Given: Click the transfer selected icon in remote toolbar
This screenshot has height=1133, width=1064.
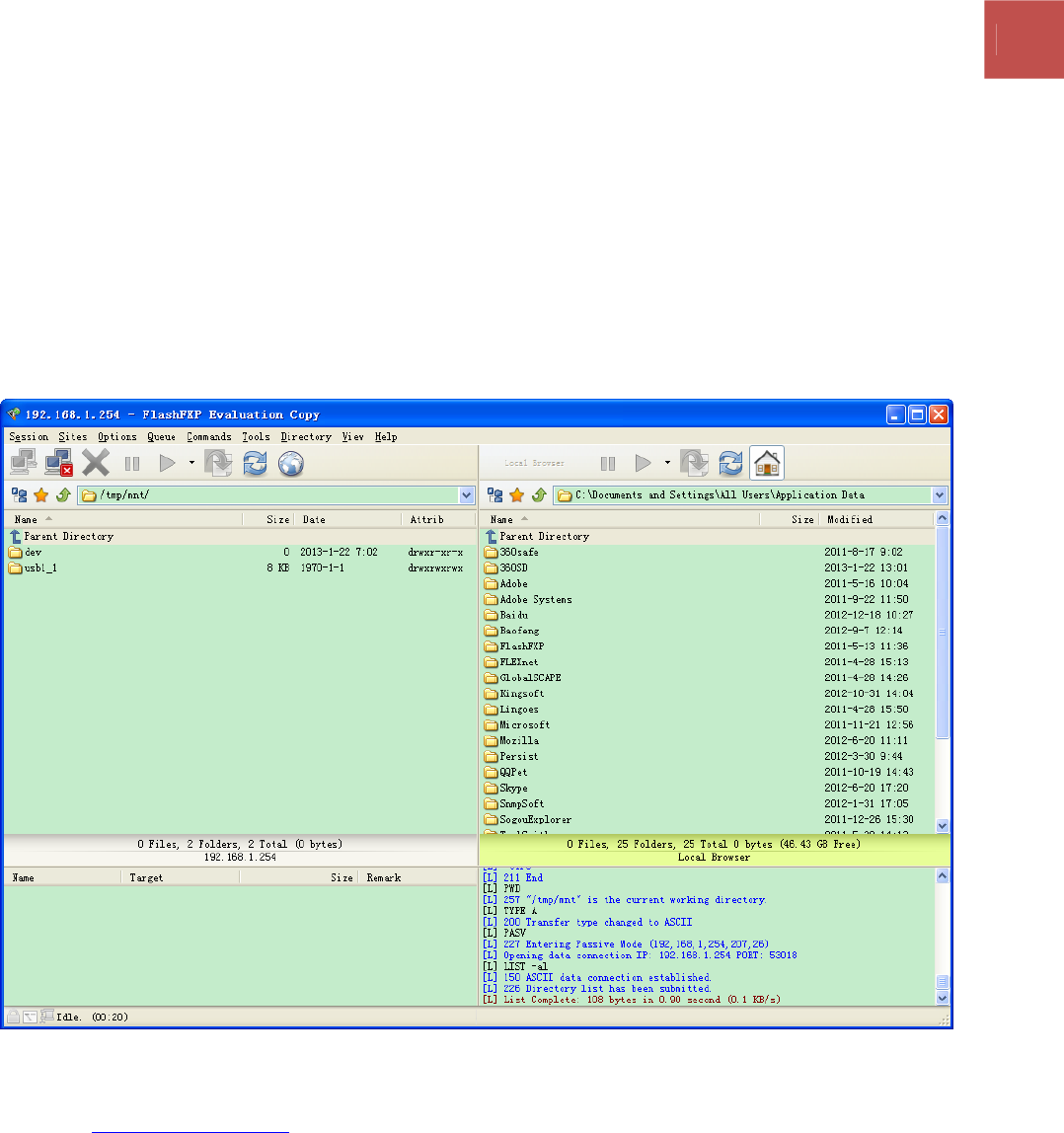Looking at the screenshot, I should tap(218, 463).
